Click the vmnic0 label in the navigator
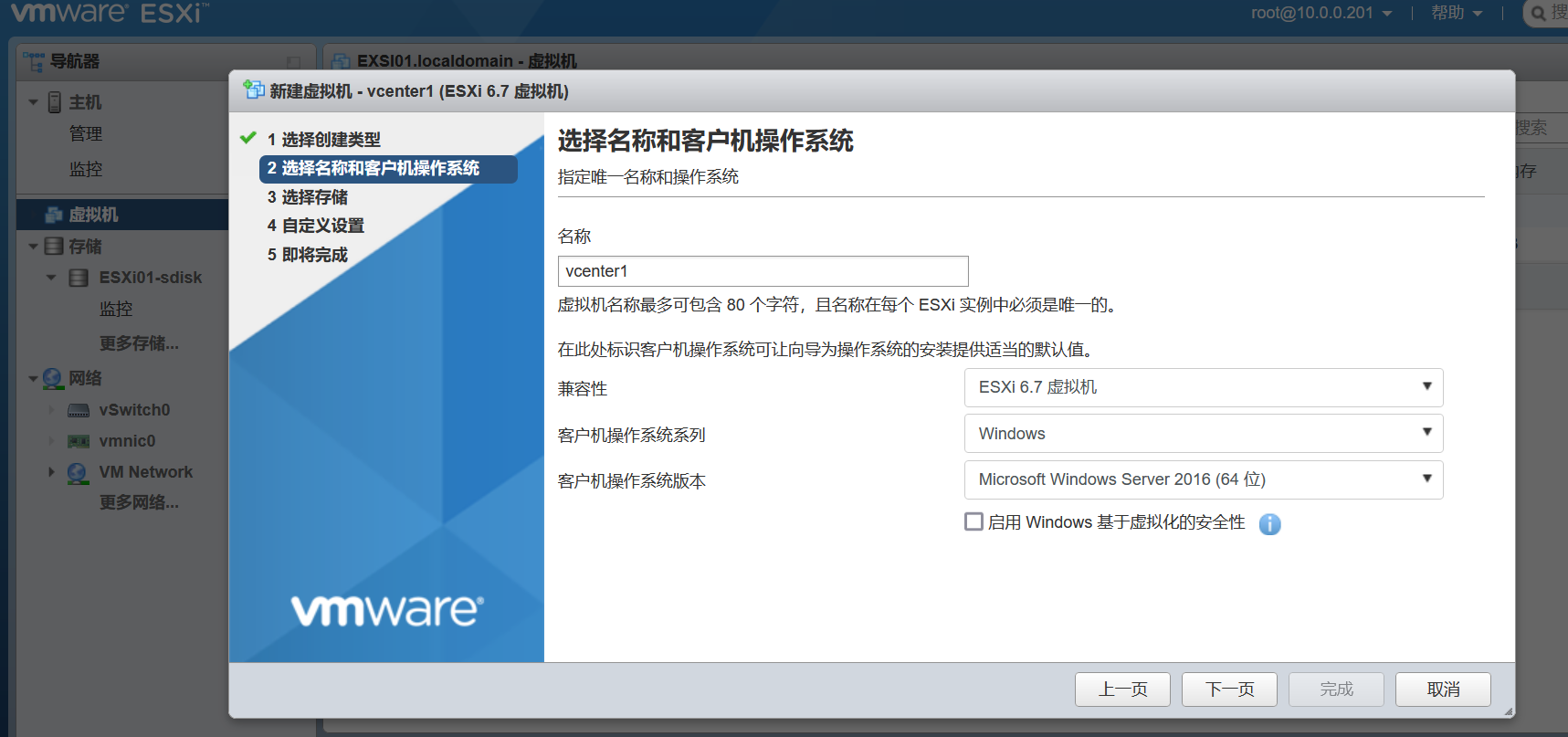 pos(128,441)
